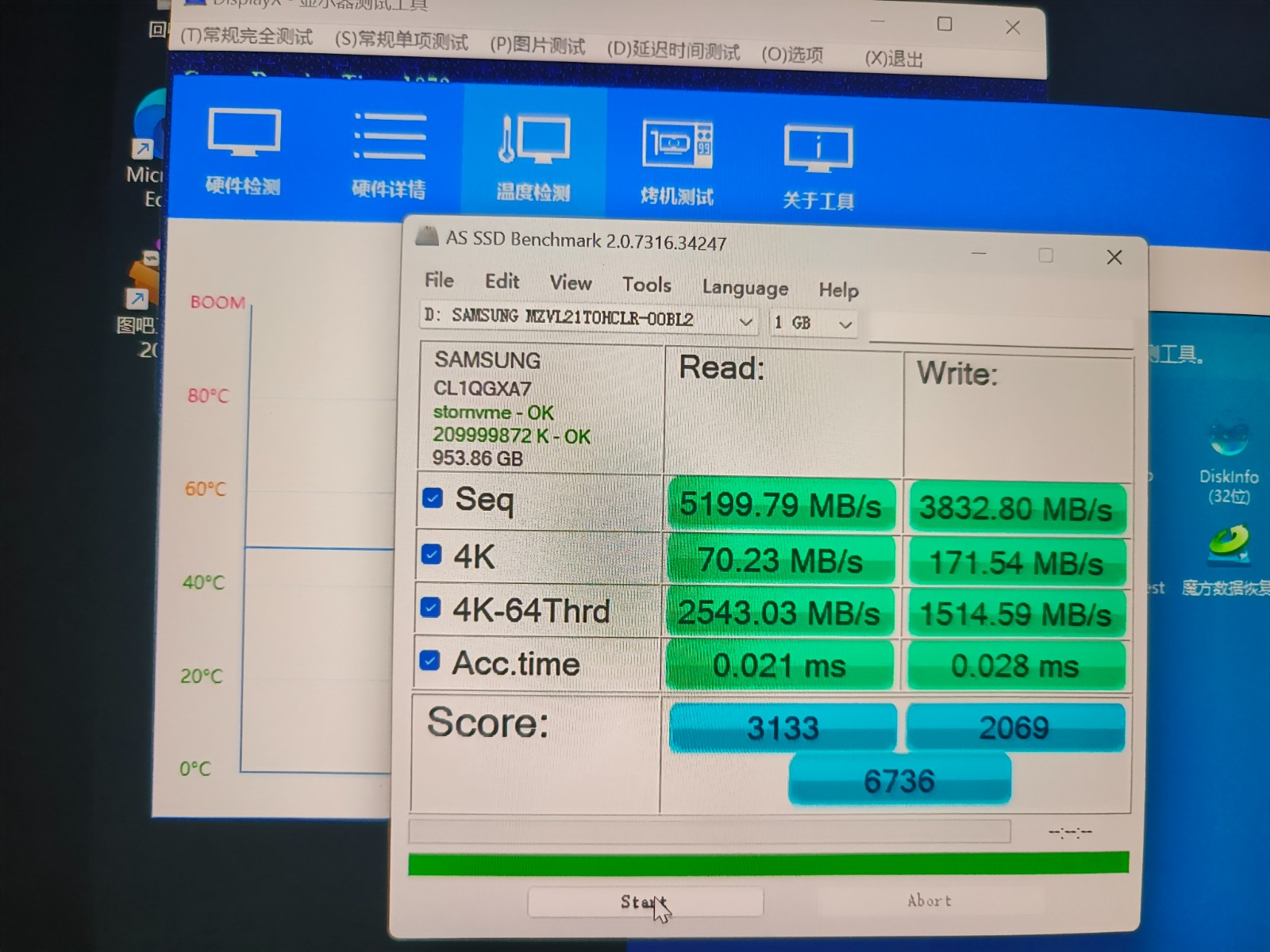The image size is (1270, 952).
Task: Open the Help menu in AS SSD
Action: pos(839,290)
